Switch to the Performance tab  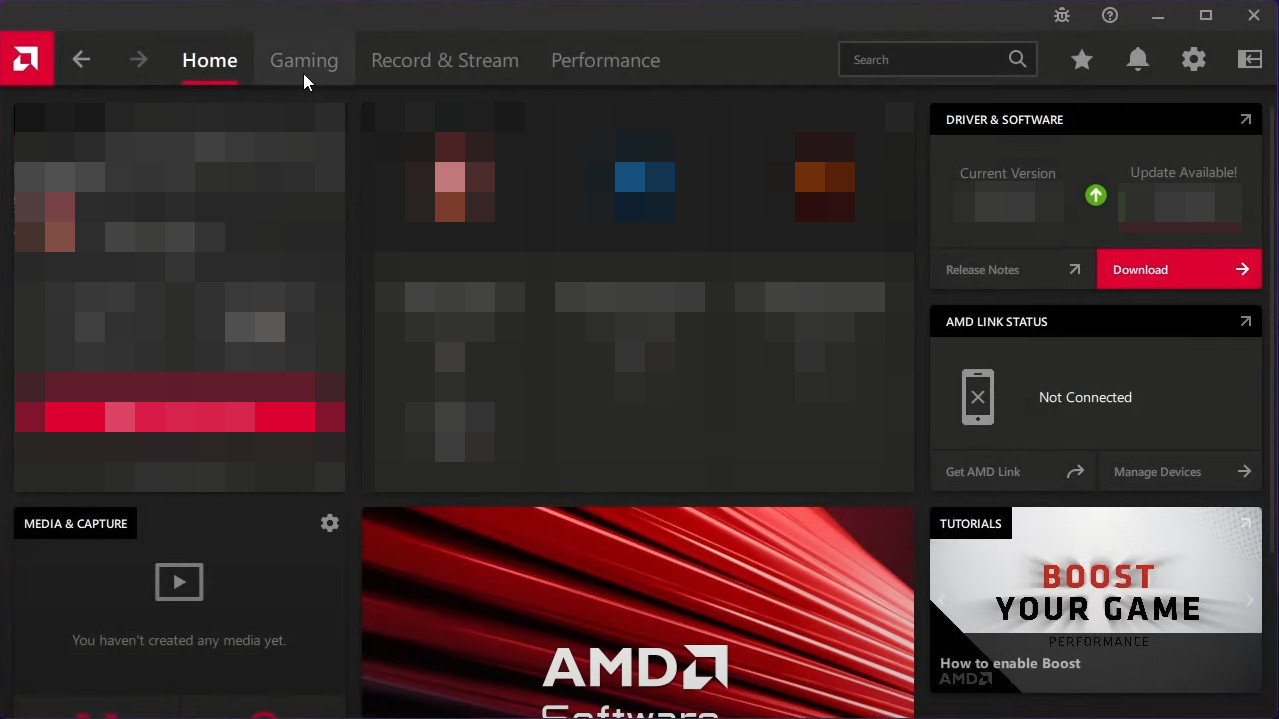[x=605, y=60]
